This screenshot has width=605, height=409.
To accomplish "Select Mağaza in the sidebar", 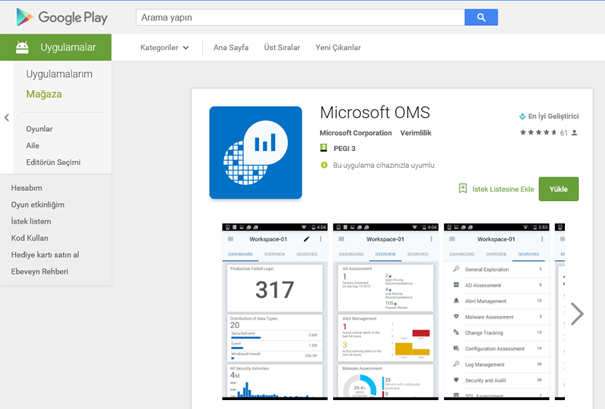I will point(44,94).
